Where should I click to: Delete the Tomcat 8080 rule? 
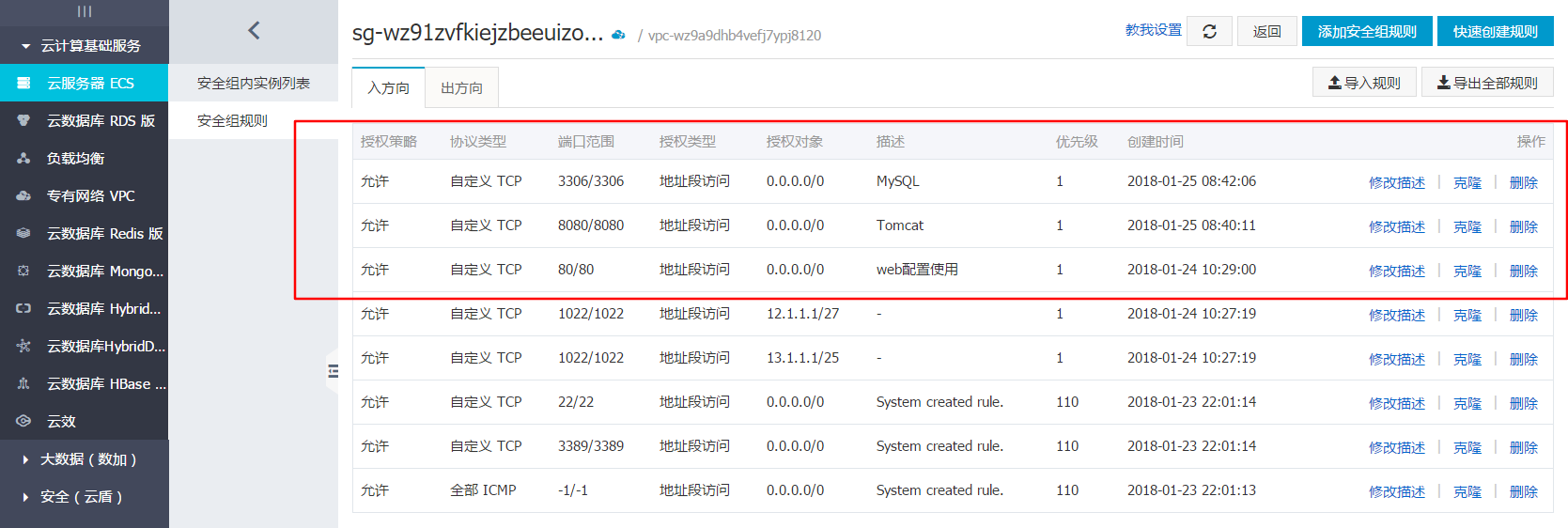(x=1524, y=226)
